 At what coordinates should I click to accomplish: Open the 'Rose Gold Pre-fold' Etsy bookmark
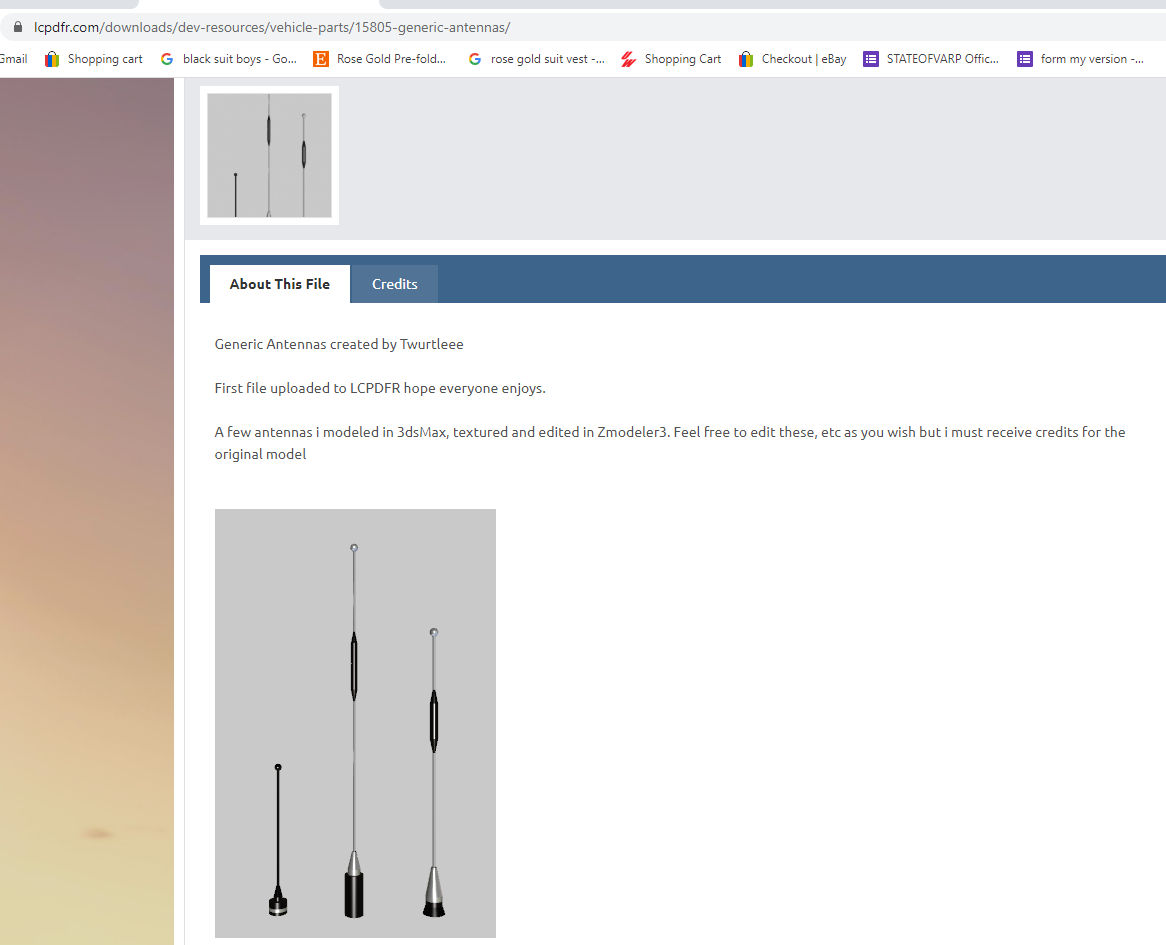[380, 59]
